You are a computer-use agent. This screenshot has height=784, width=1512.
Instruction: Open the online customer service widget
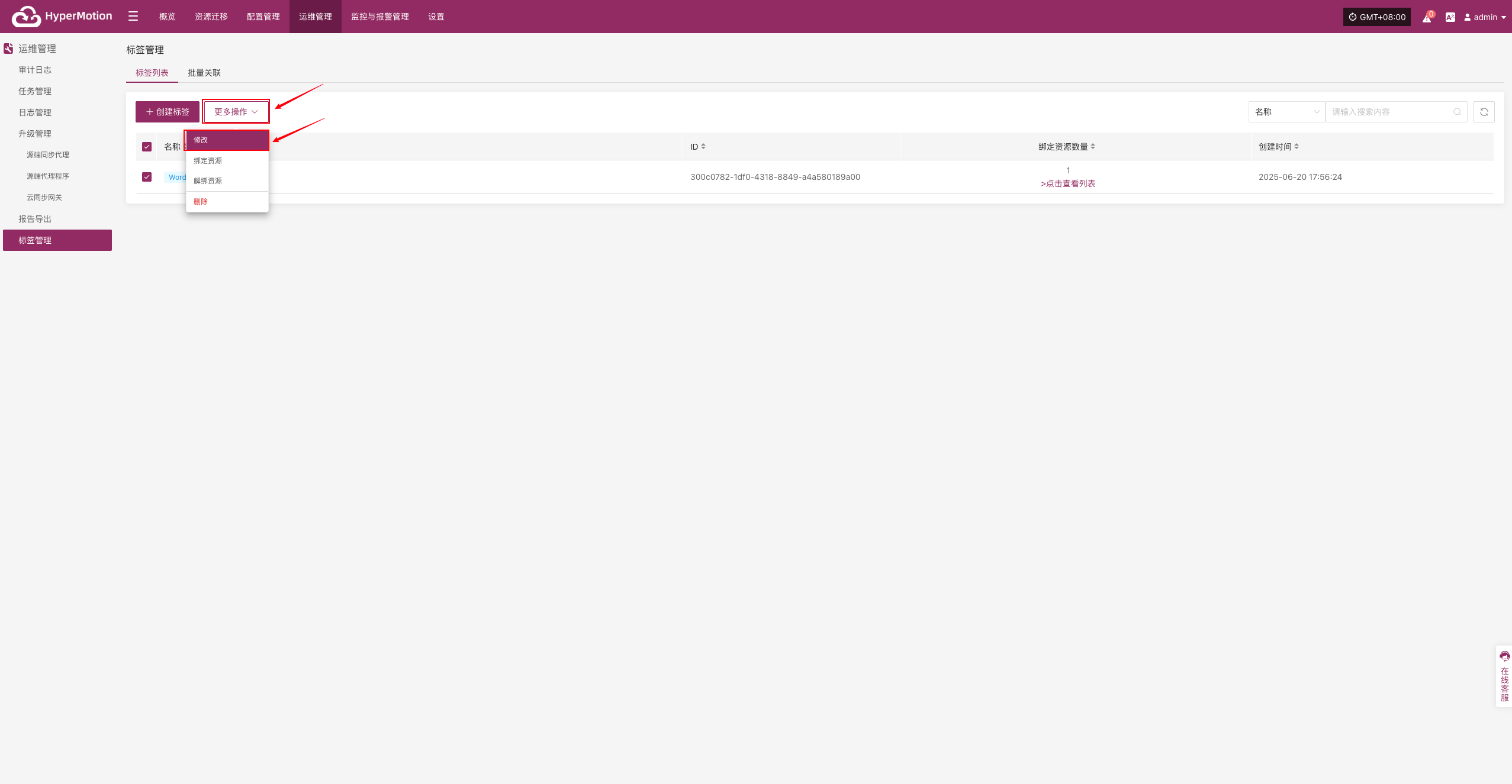[1504, 677]
